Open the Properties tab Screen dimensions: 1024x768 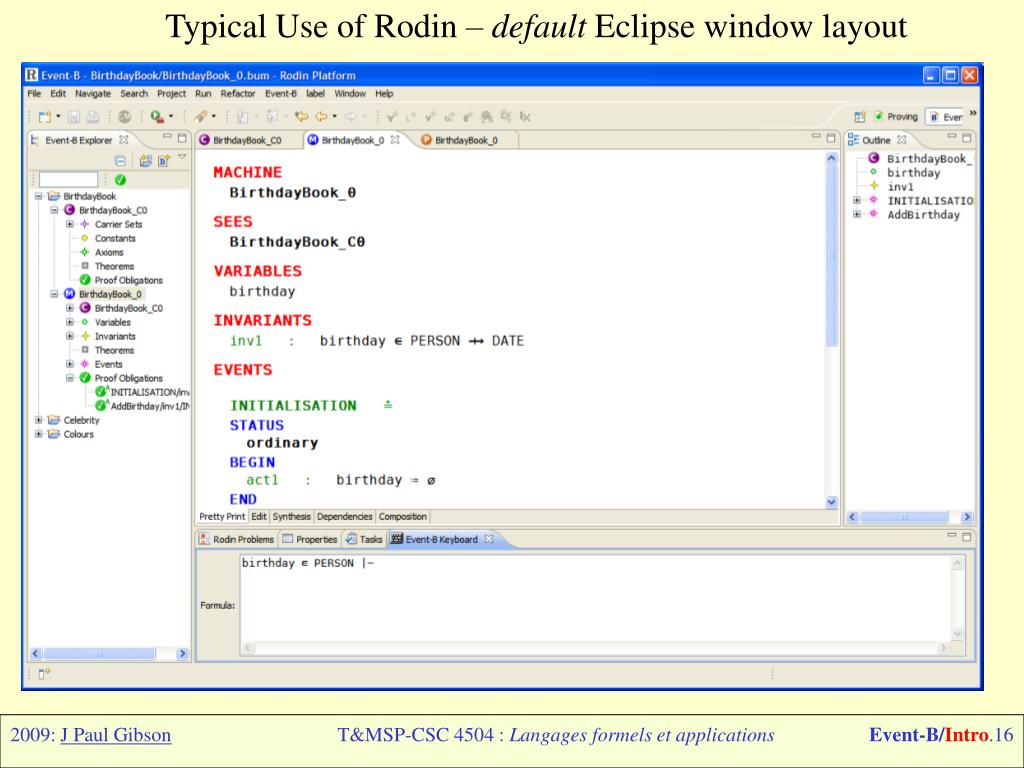pos(310,539)
